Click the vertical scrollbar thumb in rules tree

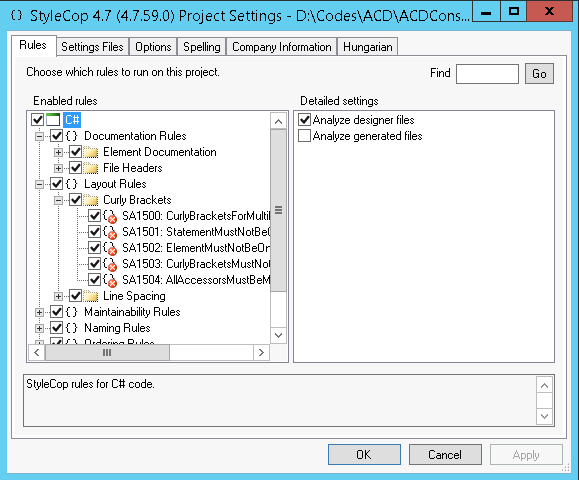[x=279, y=210]
